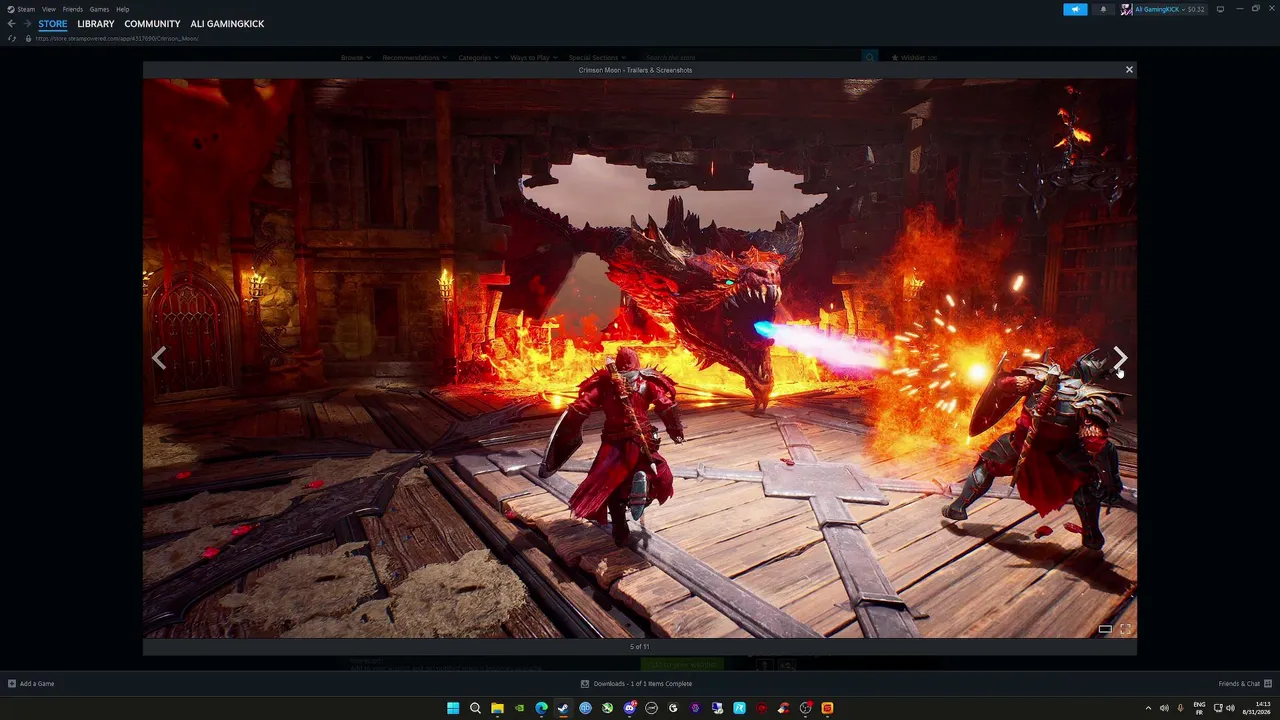
Task: Switch to the LIBRARY tab
Action: pos(96,24)
